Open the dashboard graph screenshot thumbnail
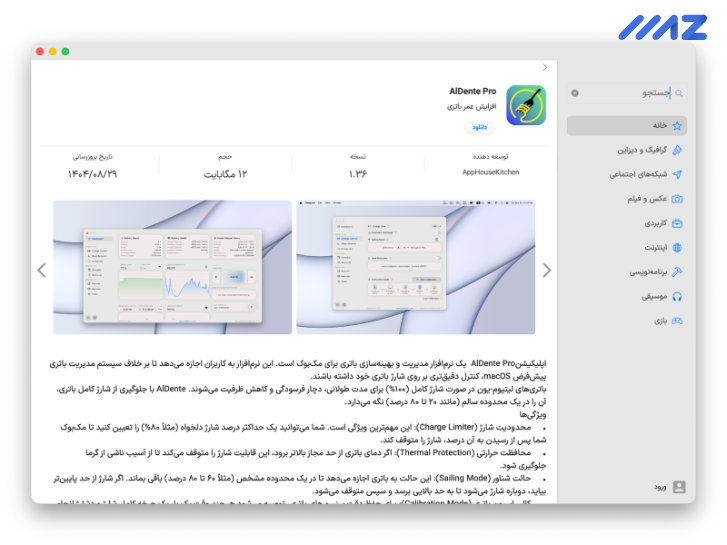This screenshot has height=545, width=727. click(x=172, y=267)
